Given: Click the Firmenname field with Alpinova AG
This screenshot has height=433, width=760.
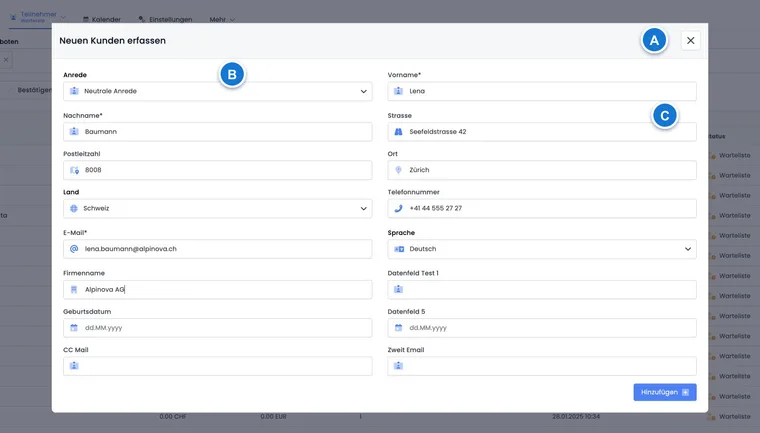Looking at the screenshot, I should [x=218, y=289].
